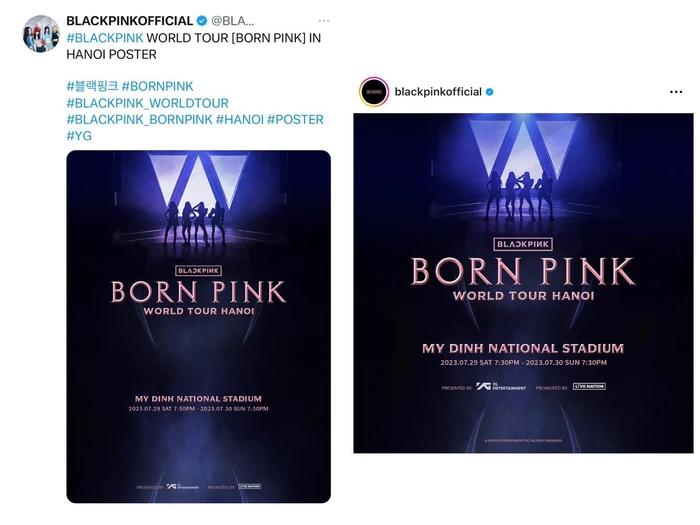
Task: Open the Instagram Born Pink poster image
Action: 523,283
